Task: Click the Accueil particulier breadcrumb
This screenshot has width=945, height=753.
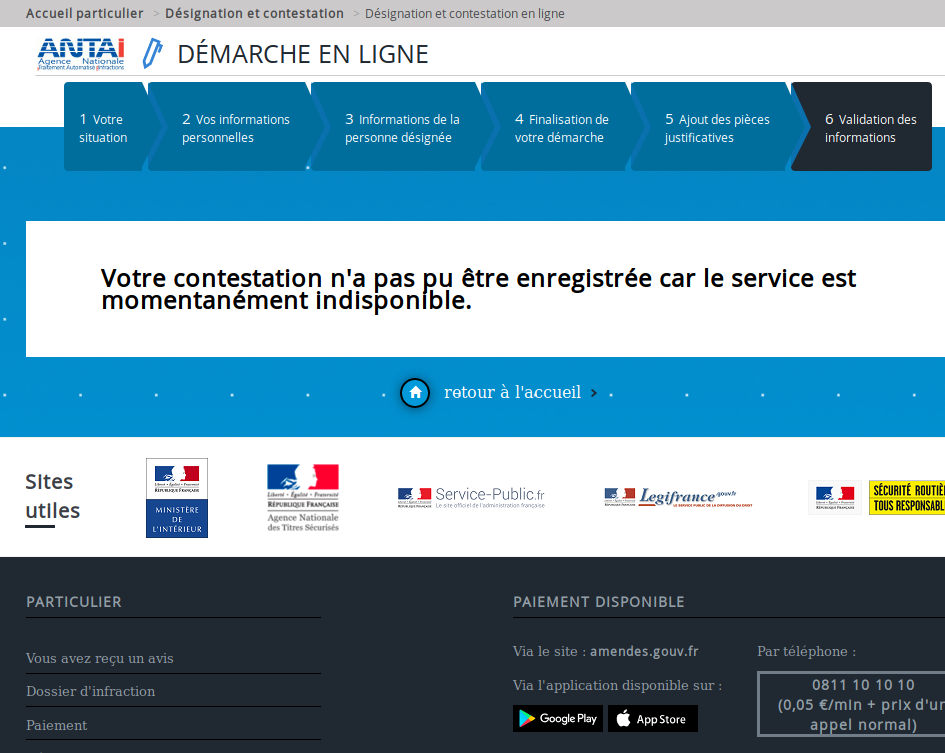Action: point(84,13)
